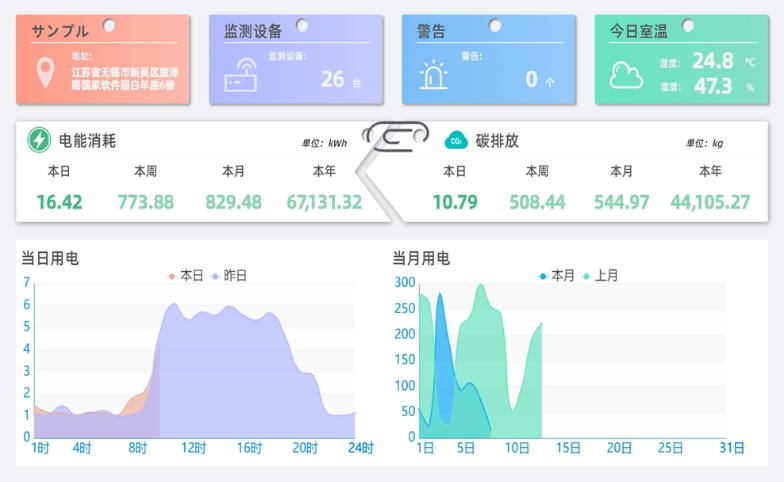Click the 当日用电 chart title
This screenshot has width=784, height=482.
point(50,258)
